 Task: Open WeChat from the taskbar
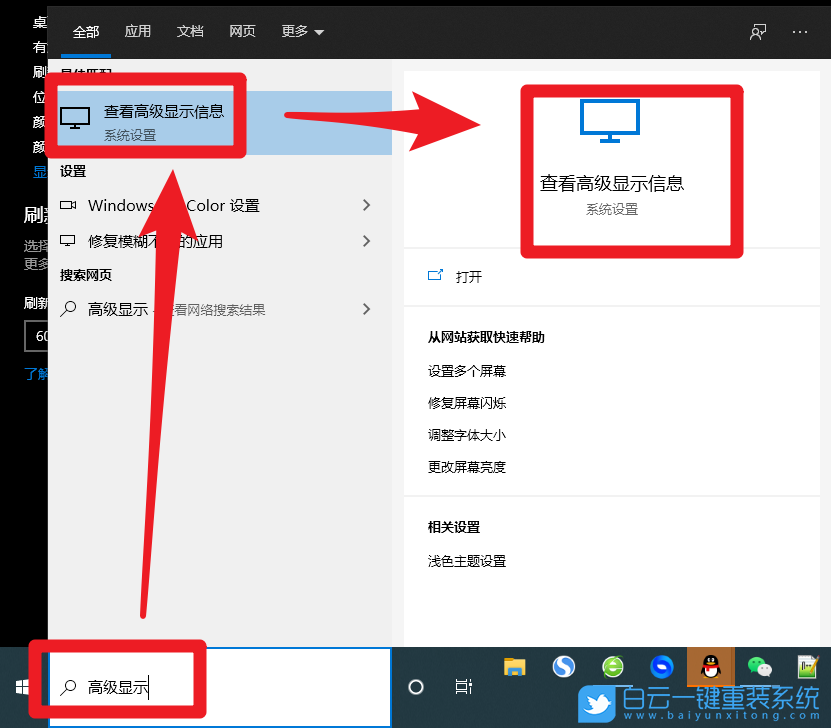759,666
